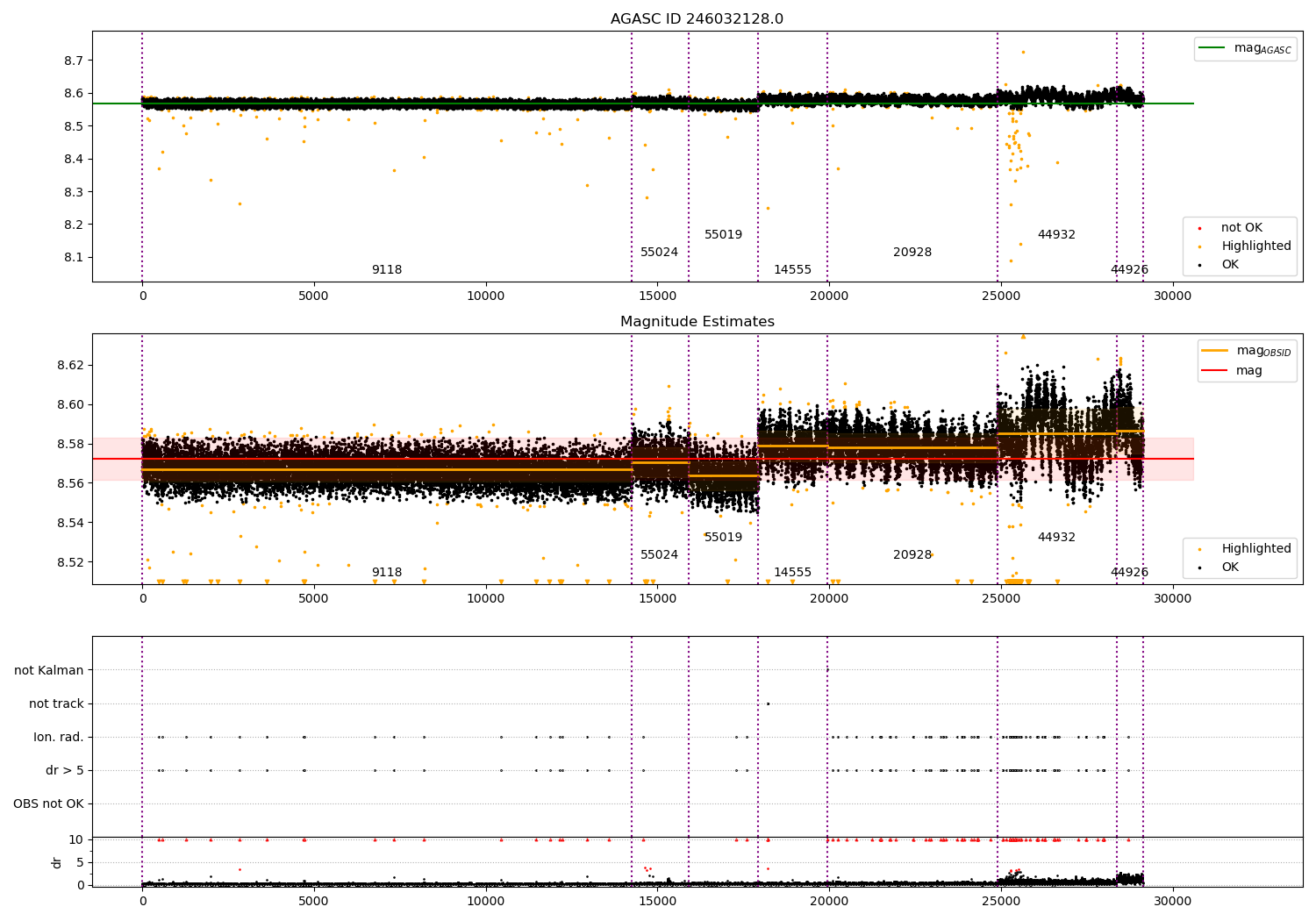Click the 'Magnitude Estimates' plot title
Viewport: 1316px width, 921px height.
697,322
